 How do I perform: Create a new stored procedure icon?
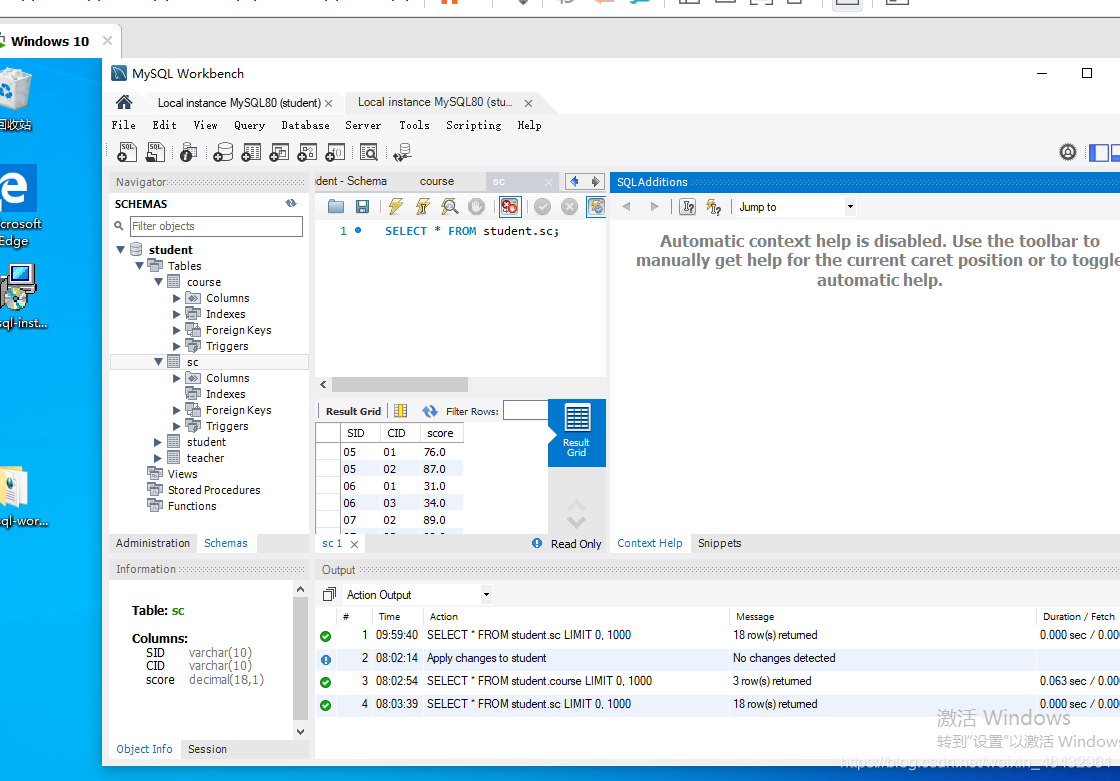pyautogui.click(x=307, y=151)
